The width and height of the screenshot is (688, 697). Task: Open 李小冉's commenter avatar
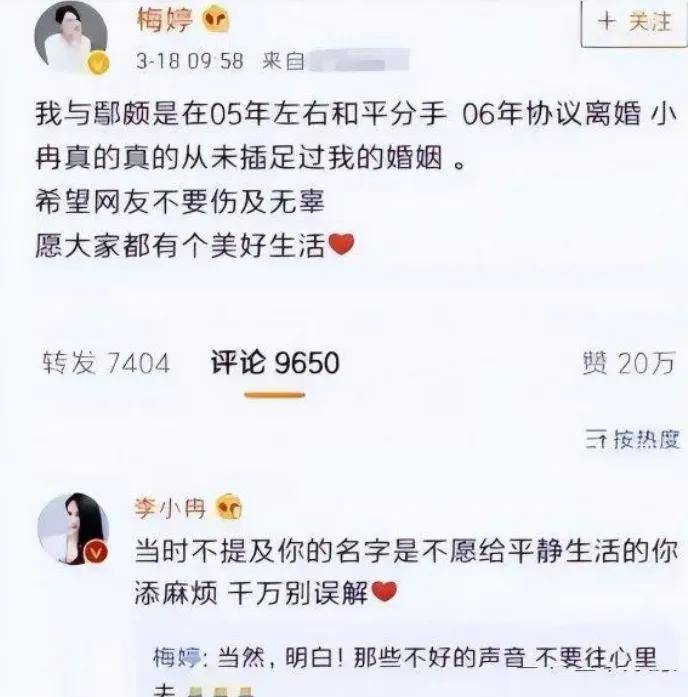click(73, 529)
